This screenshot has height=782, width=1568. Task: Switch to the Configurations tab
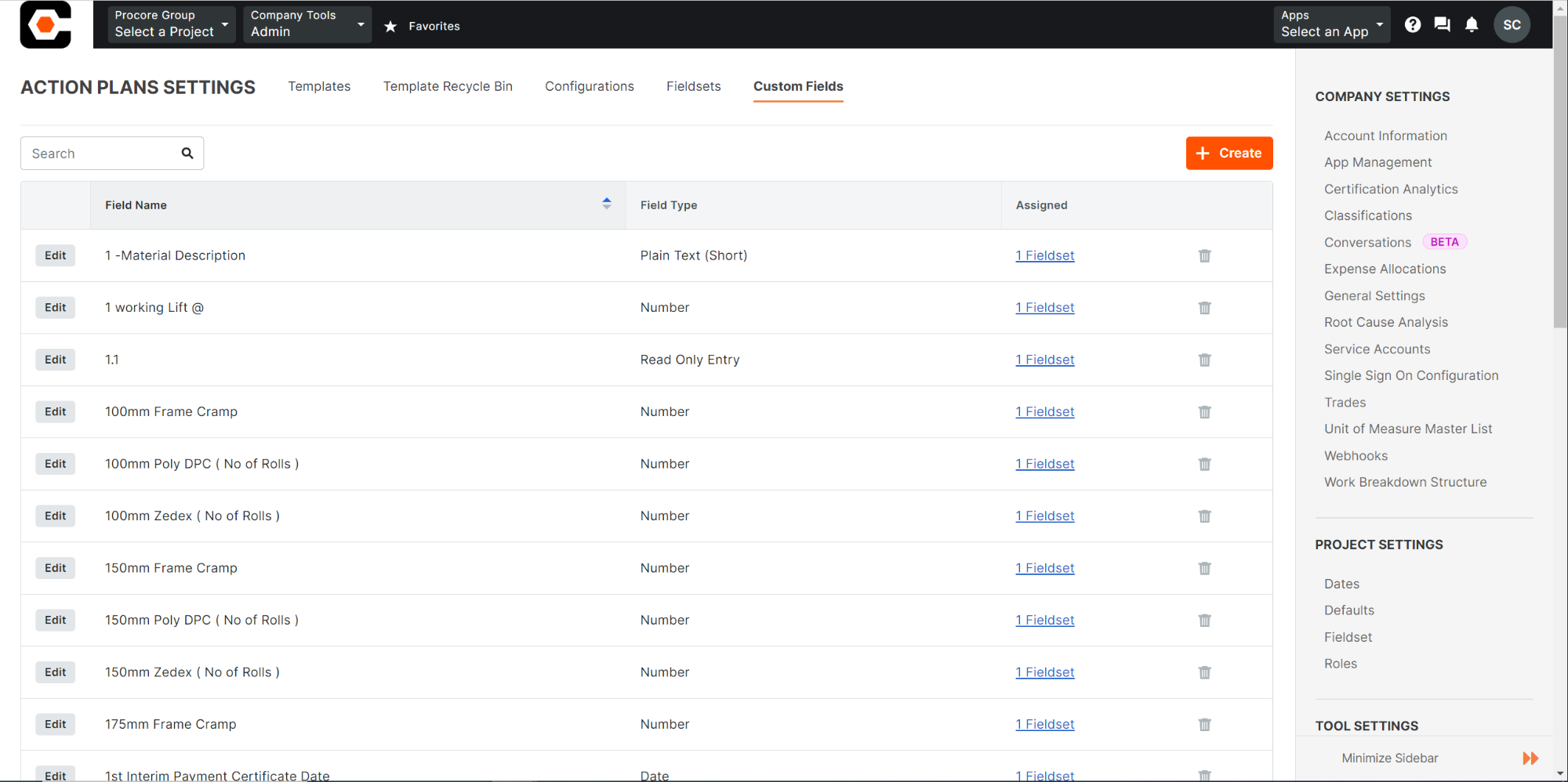pos(590,86)
